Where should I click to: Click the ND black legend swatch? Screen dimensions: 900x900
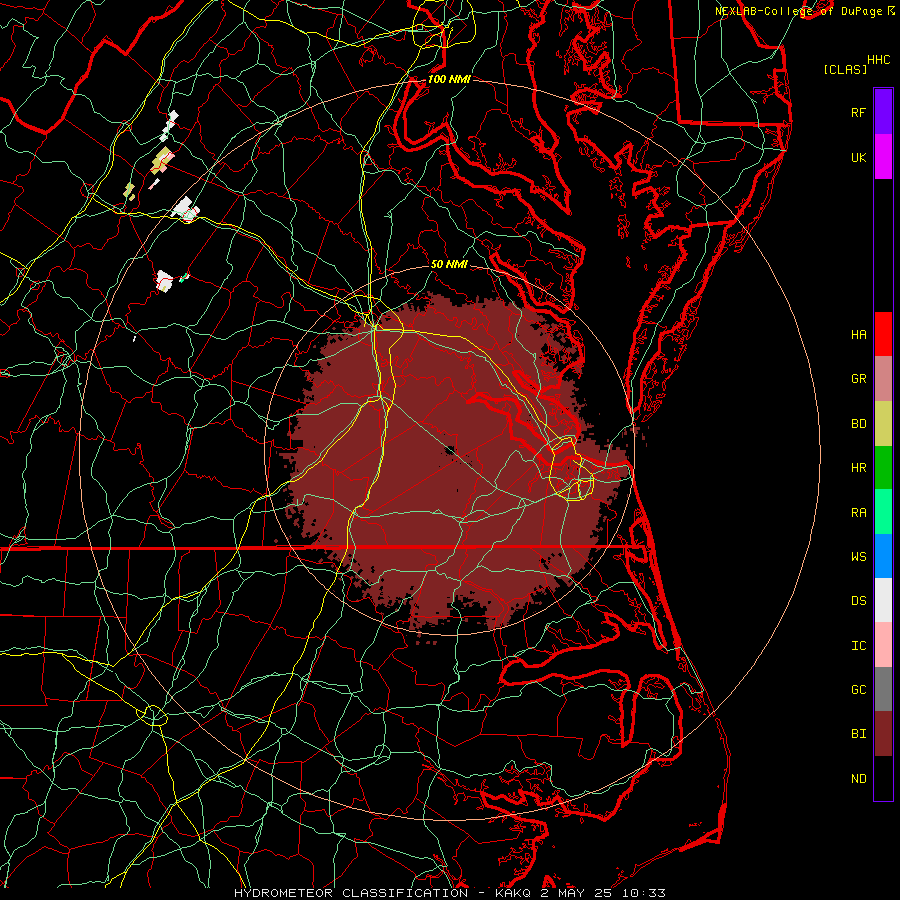883,778
